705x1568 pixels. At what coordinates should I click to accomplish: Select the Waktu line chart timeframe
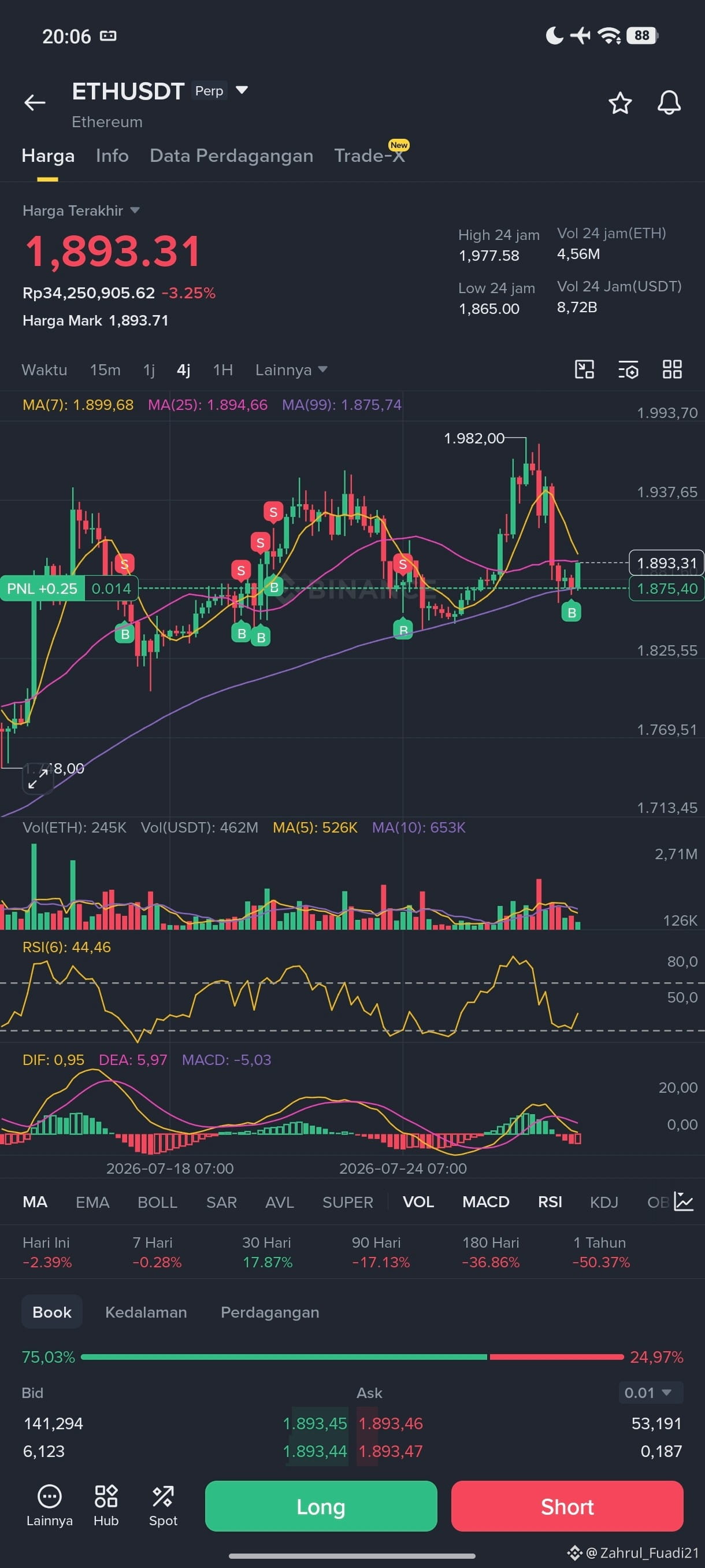[x=44, y=369]
